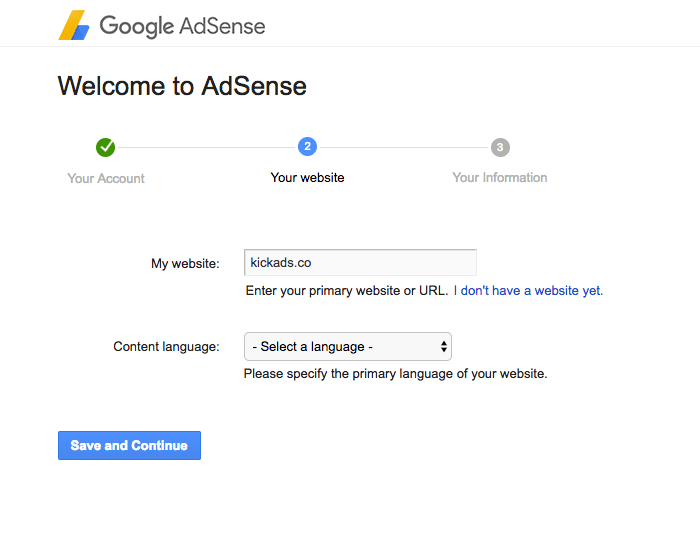Click the Enter your primary website hint text
This screenshot has width=700, height=556.
[346, 291]
